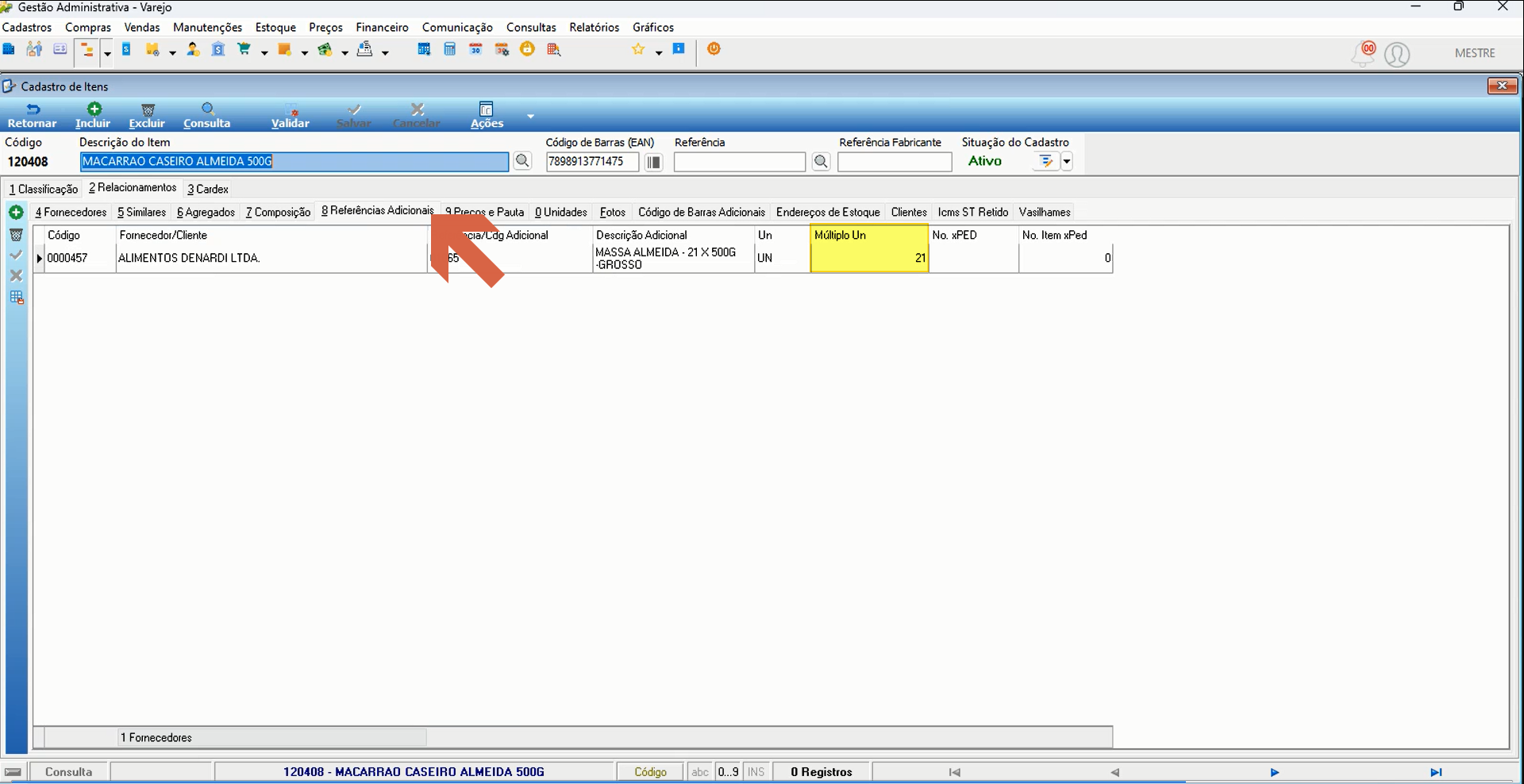Open the Estoque menu
This screenshot has height=784, width=1524.
pos(275,27)
